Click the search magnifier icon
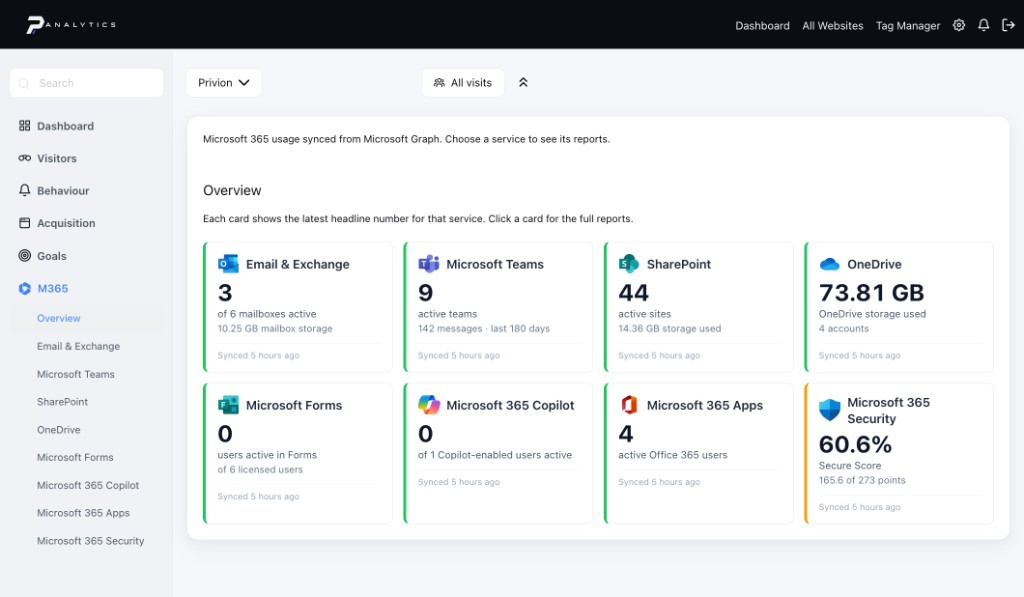1024x597 pixels. pyautogui.click(x=24, y=84)
